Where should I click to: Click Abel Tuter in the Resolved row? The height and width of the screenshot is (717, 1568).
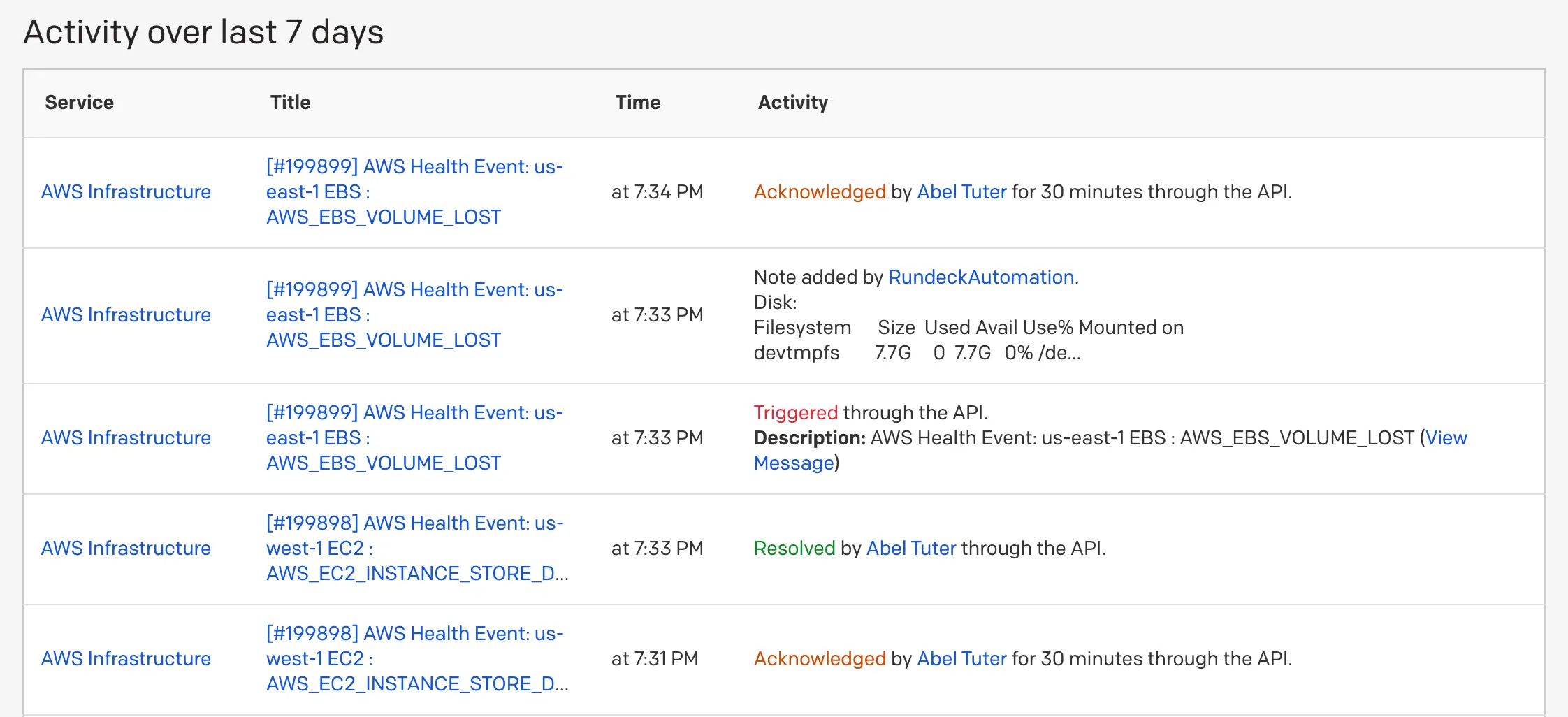[911, 549]
